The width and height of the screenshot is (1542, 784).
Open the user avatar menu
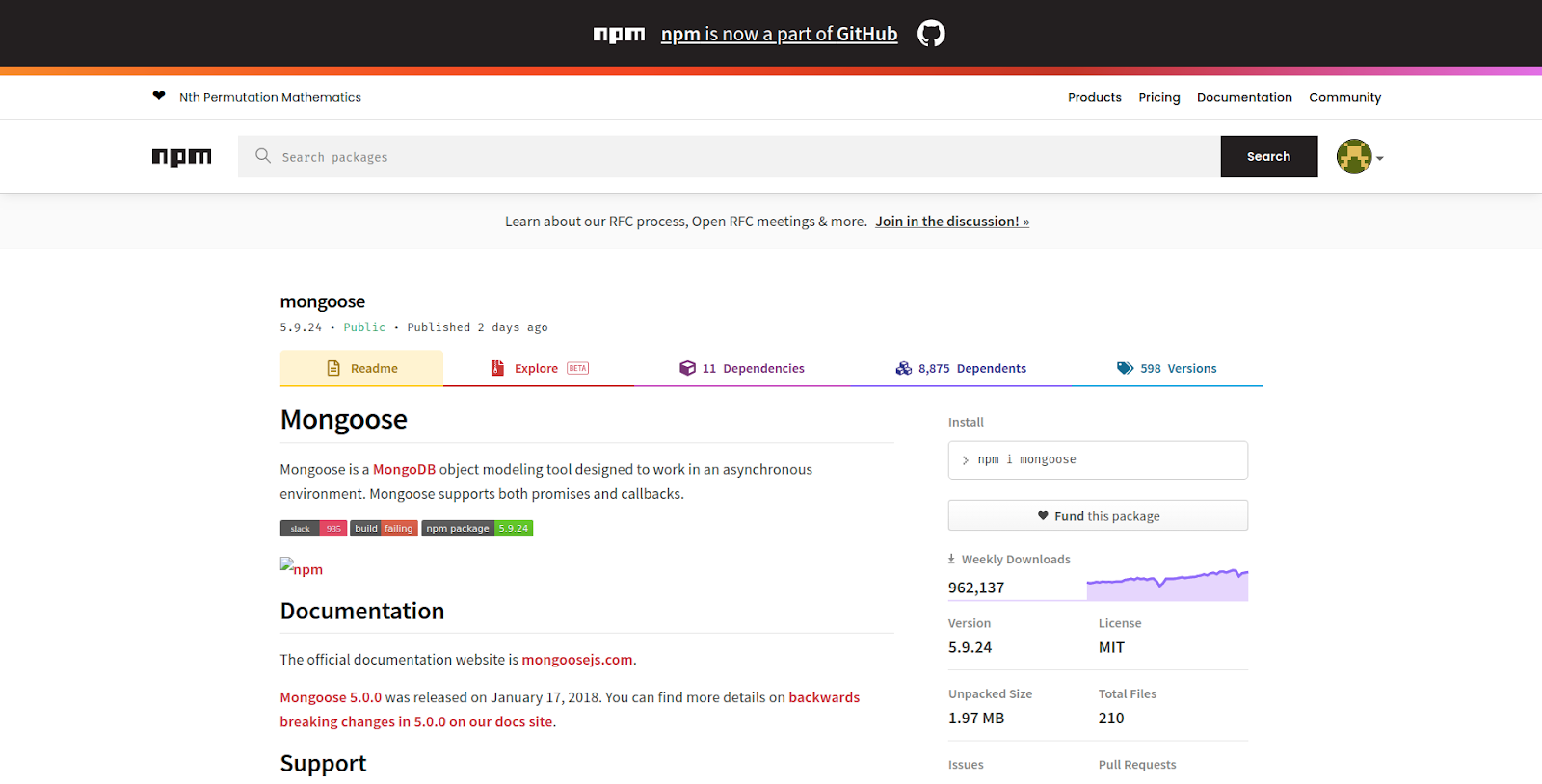[x=1354, y=156]
